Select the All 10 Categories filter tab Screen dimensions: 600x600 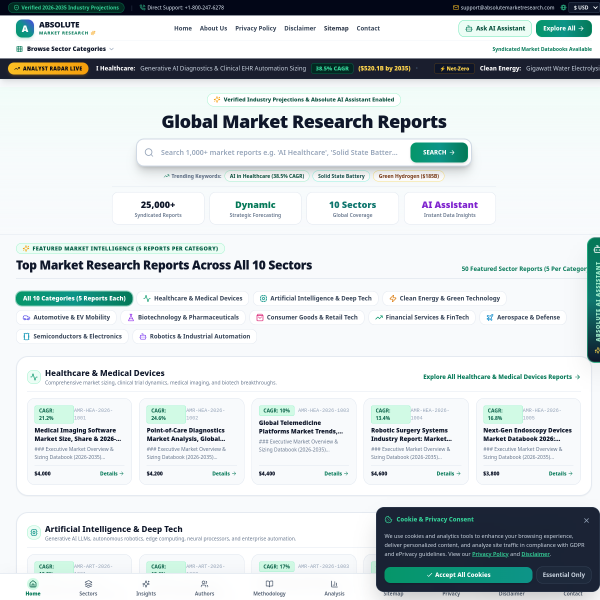click(x=74, y=298)
